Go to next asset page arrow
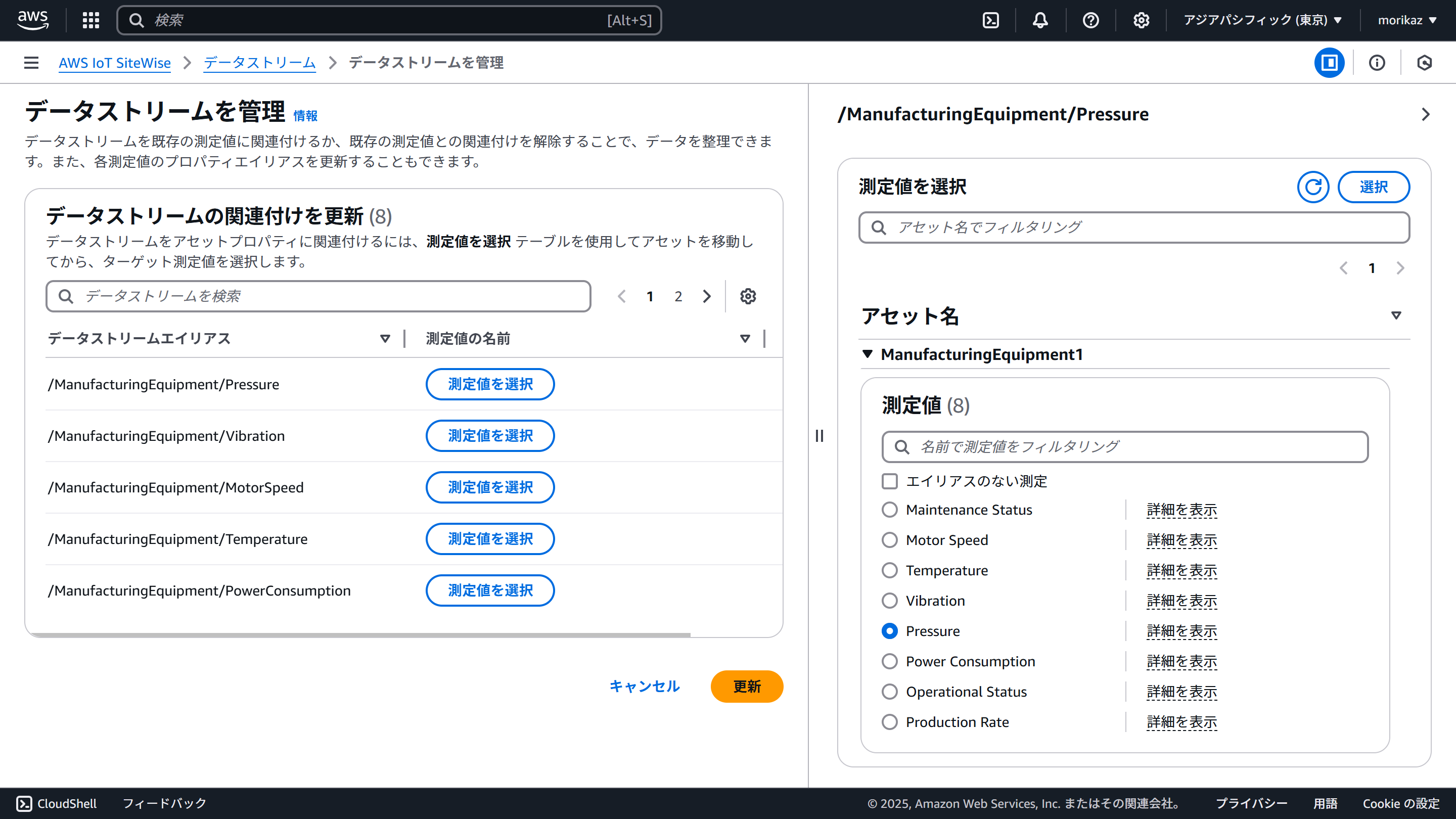Screen dimensions: 1456x819 pos(1400,268)
